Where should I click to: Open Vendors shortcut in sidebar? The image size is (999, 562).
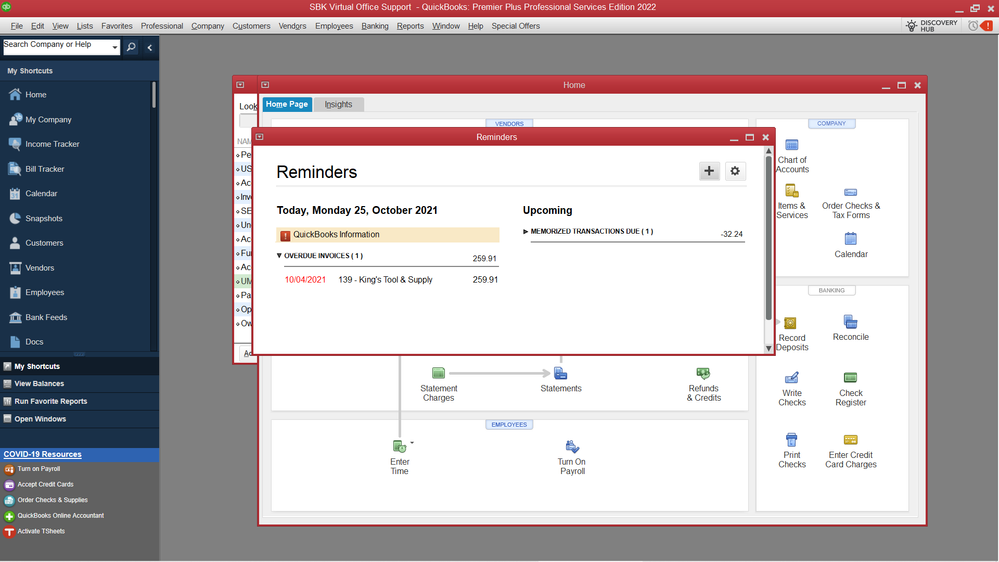[31, 268]
